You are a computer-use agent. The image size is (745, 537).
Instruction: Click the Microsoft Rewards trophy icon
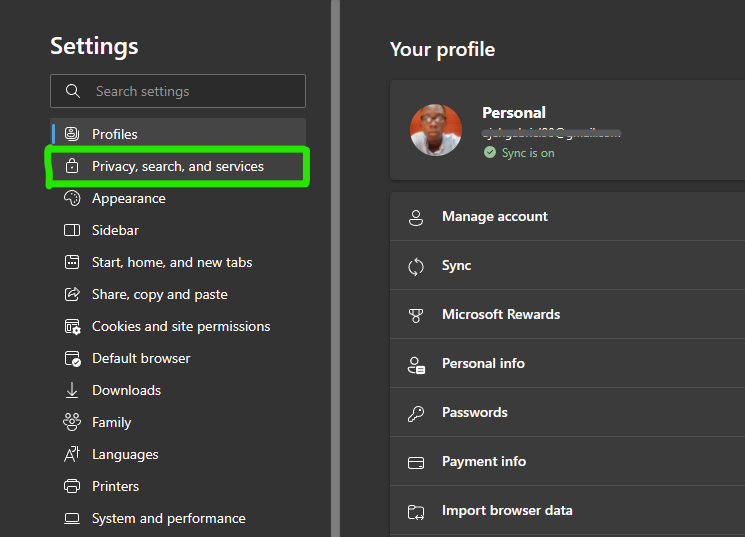[x=416, y=315]
